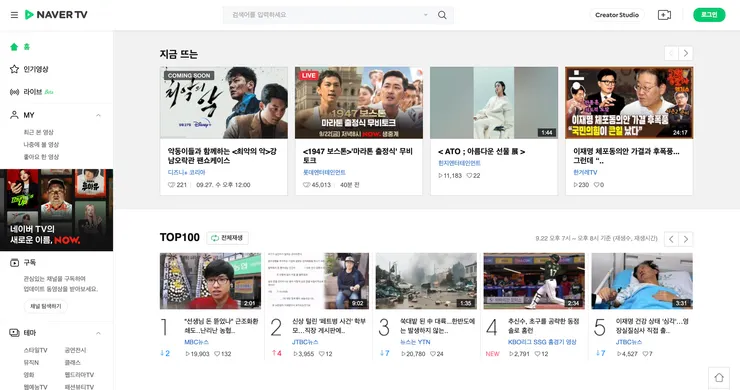This screenshot has width=740, height=390.
Task: Show previous 지금 뜨는 videos
Action: point(671,53)
